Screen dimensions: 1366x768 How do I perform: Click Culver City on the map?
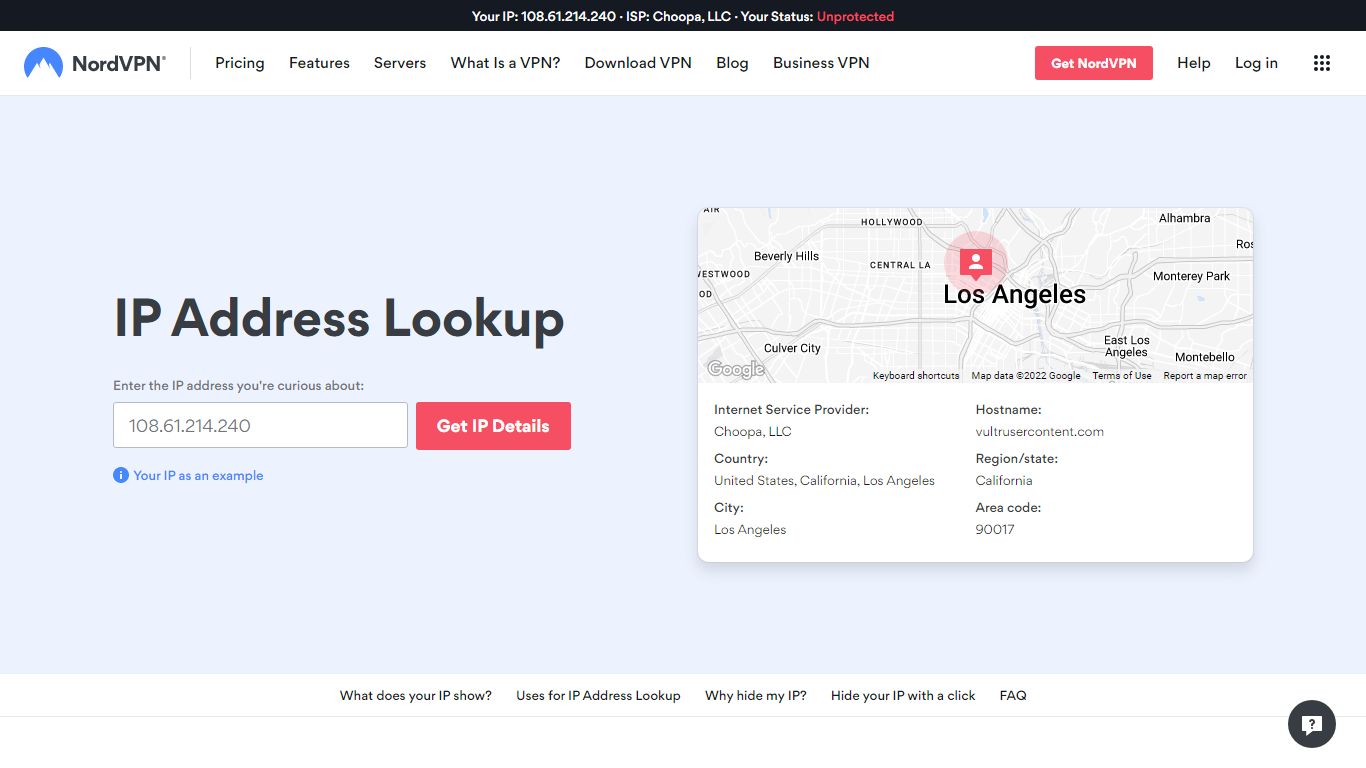pos(792,348)
